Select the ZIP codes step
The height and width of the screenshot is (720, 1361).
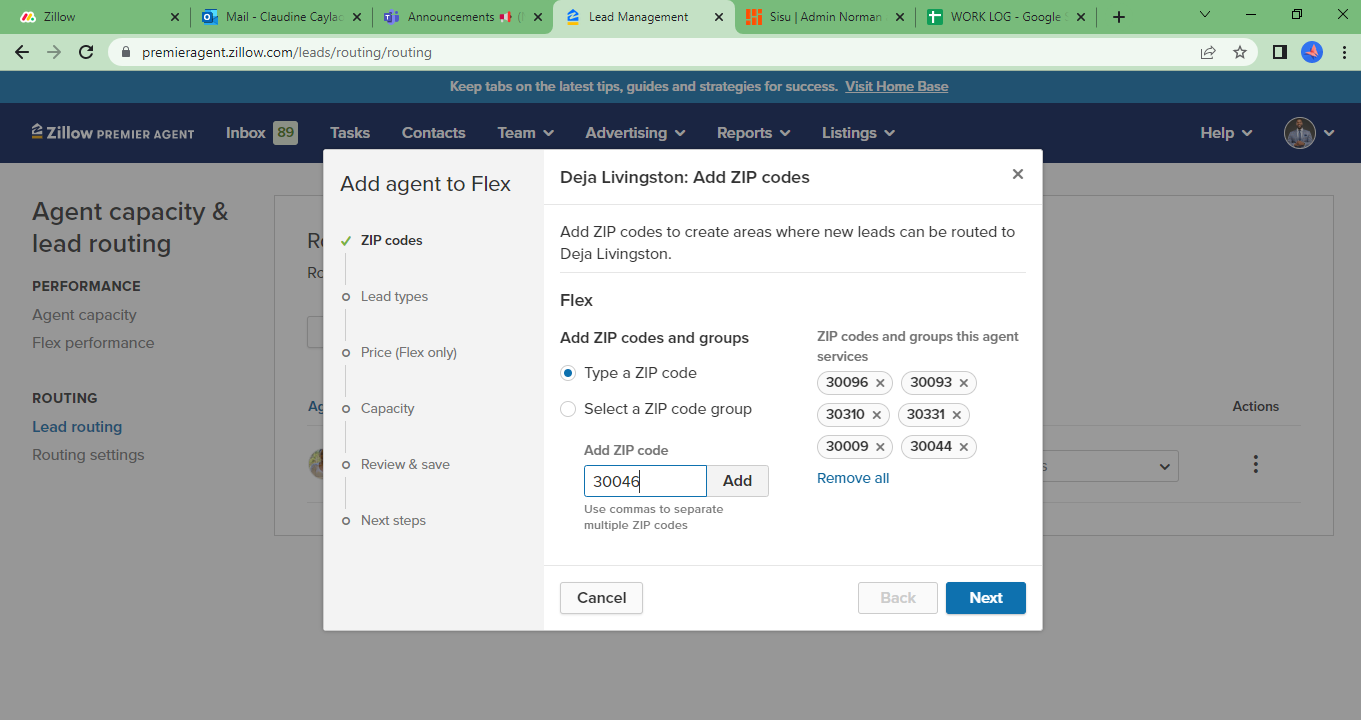[391, 240]
